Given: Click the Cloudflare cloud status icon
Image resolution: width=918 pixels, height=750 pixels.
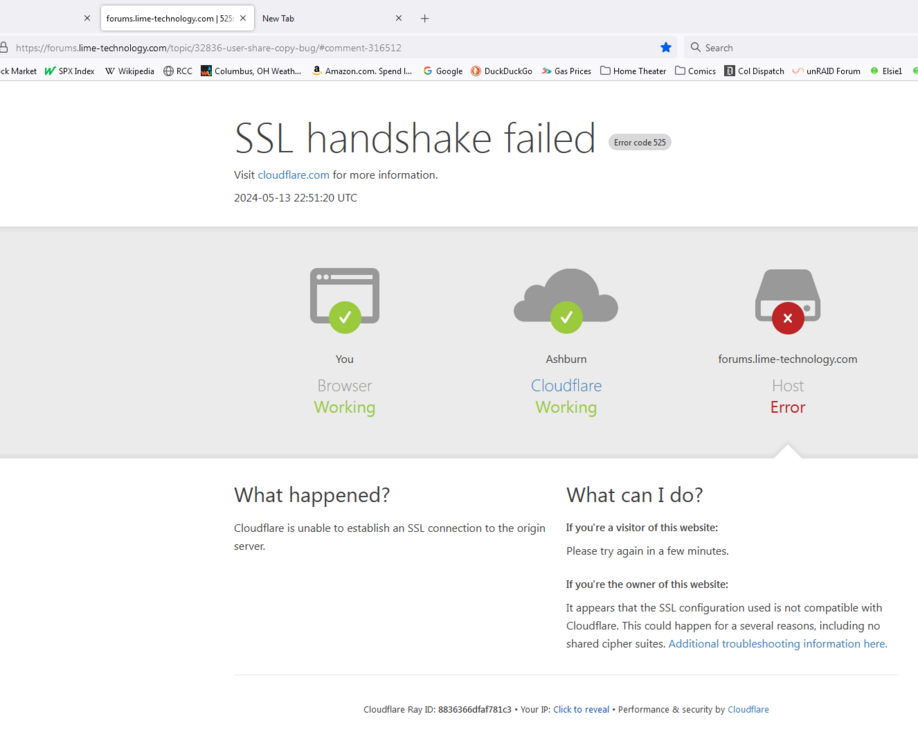Looking at the screenshot, I should coord(566,301).
